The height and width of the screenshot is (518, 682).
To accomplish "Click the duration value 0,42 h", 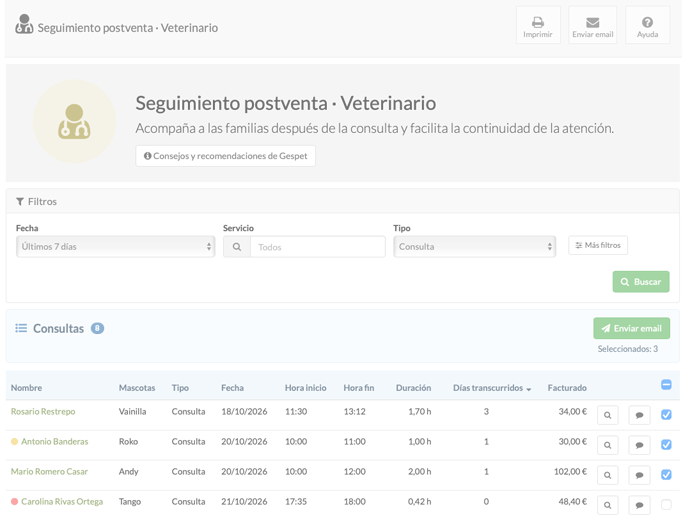I will coord(419,501).
